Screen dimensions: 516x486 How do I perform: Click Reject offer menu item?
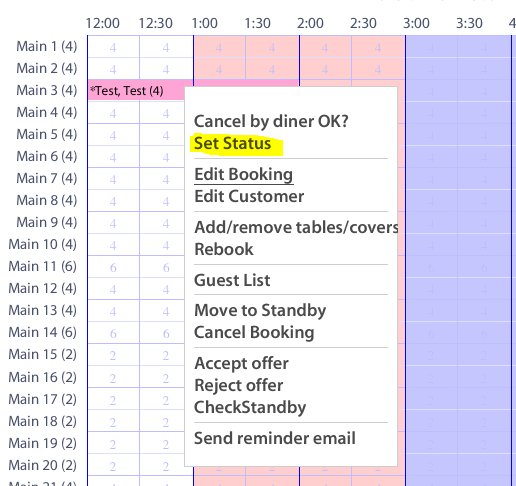(x=239, y=385)
